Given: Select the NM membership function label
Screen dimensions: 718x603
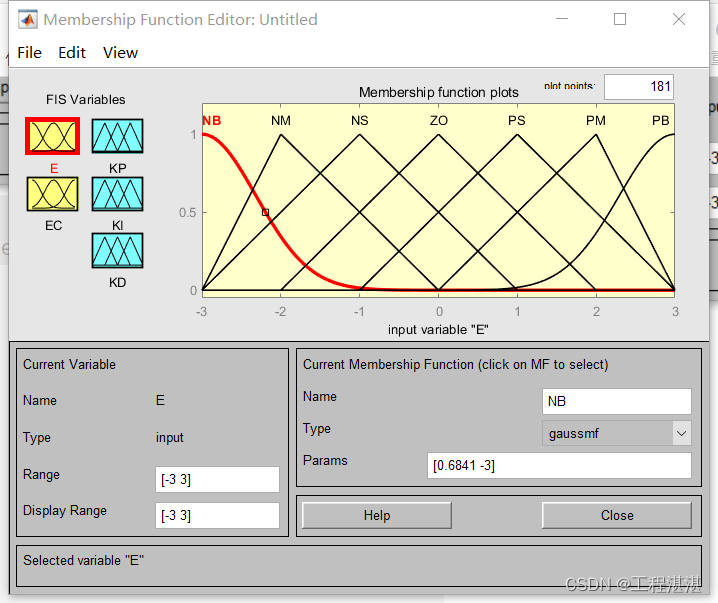Looking at the screenshot, I should (x=281, y=120).
